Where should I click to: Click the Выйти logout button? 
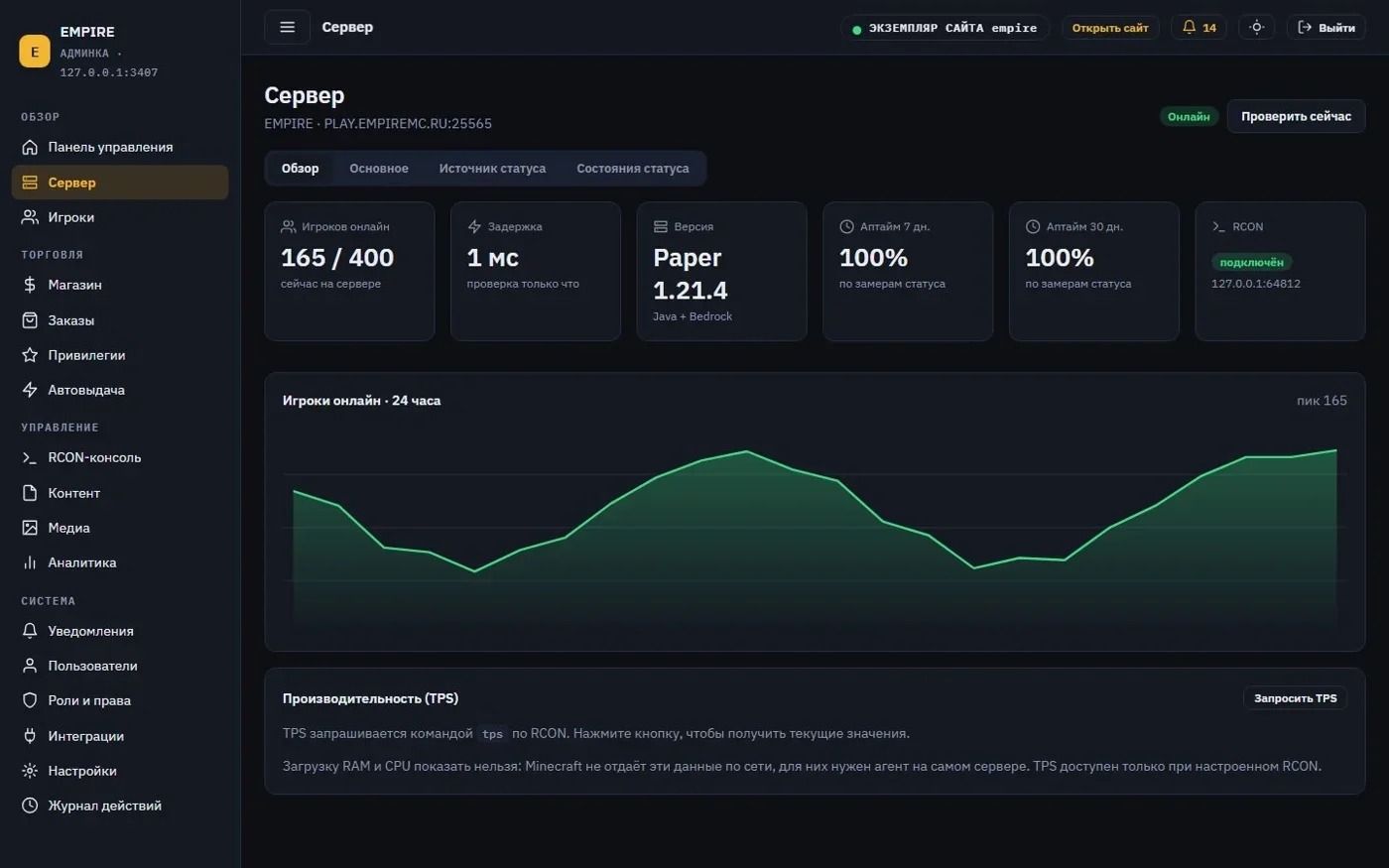click(x=1326, y=28)
